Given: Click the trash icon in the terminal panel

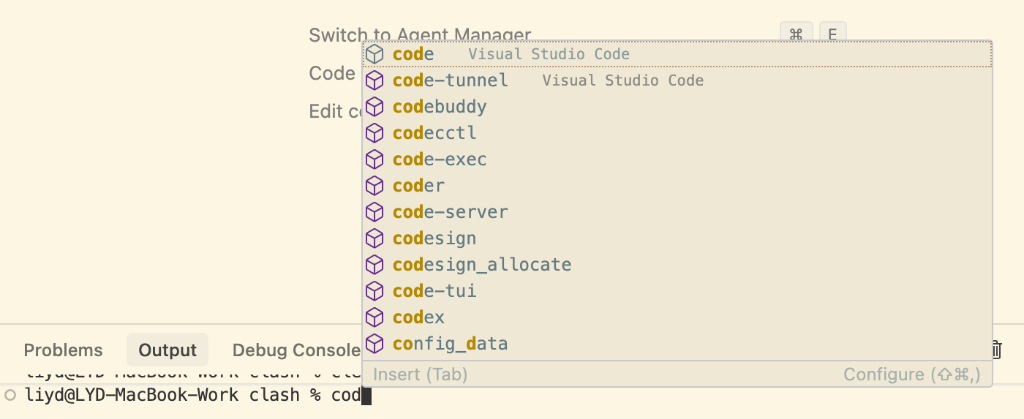Looking at the screenshot, I should coord(996,349).
